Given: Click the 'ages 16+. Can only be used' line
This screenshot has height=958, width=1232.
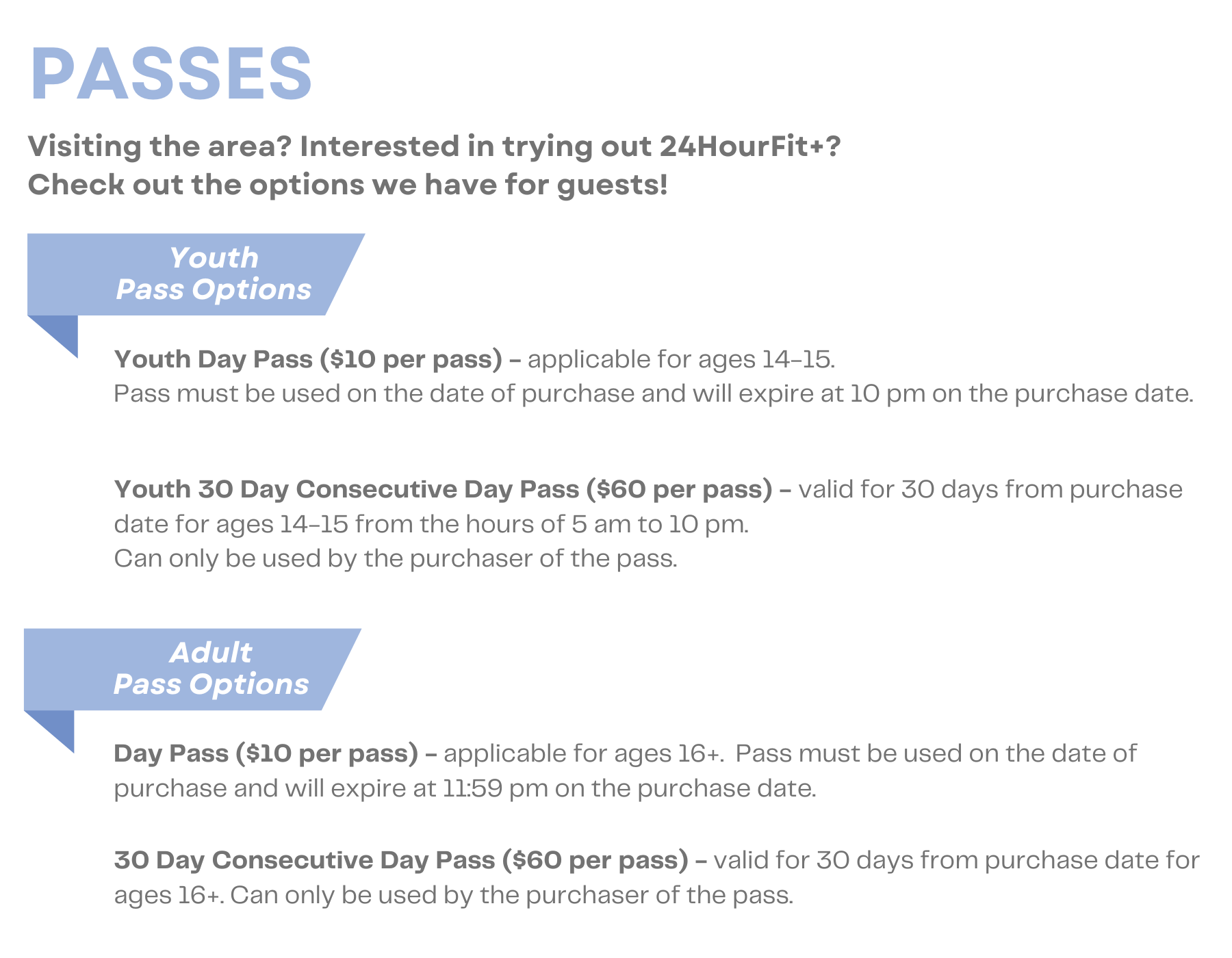Looking at the screenshot, I should [454, 895].
